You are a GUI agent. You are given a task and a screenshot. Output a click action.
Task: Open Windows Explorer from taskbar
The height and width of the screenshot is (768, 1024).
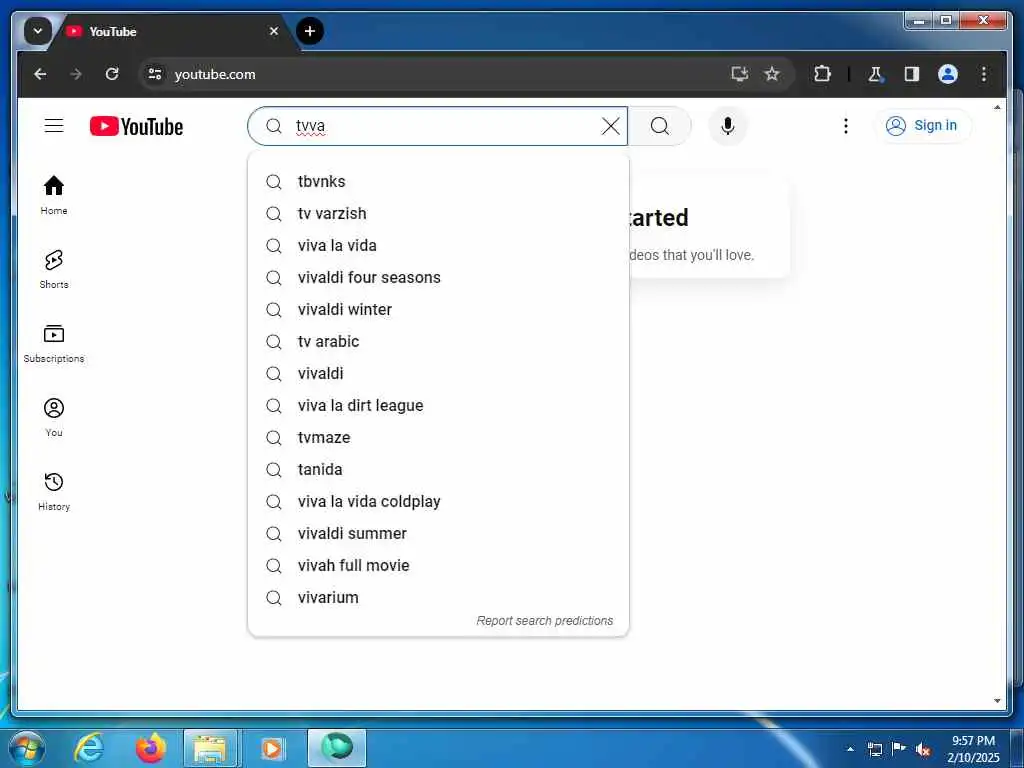point(210,748)
